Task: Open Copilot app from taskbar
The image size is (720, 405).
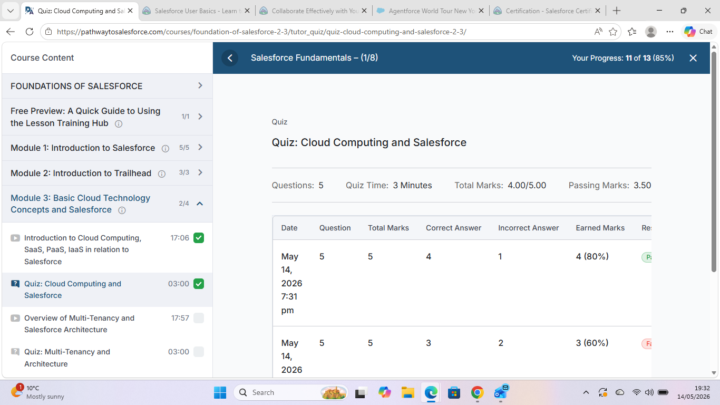Action: click(384, 393)
